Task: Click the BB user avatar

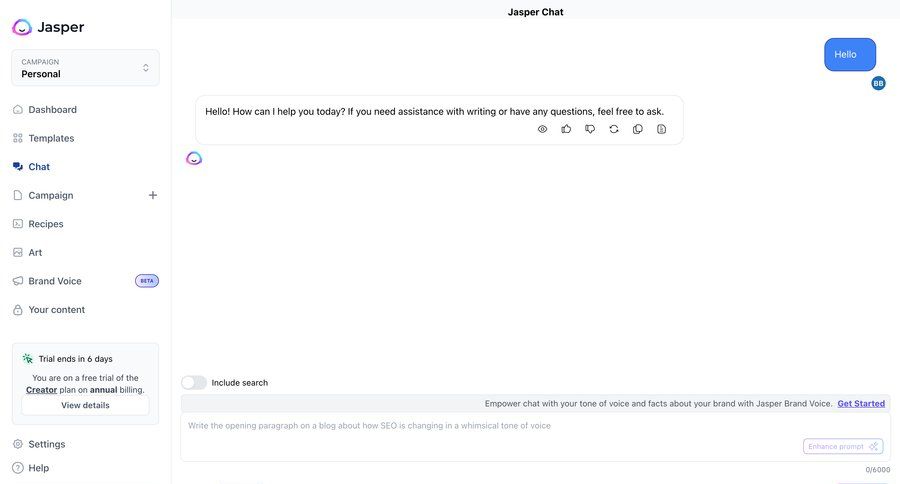Action: pos(878,83)
